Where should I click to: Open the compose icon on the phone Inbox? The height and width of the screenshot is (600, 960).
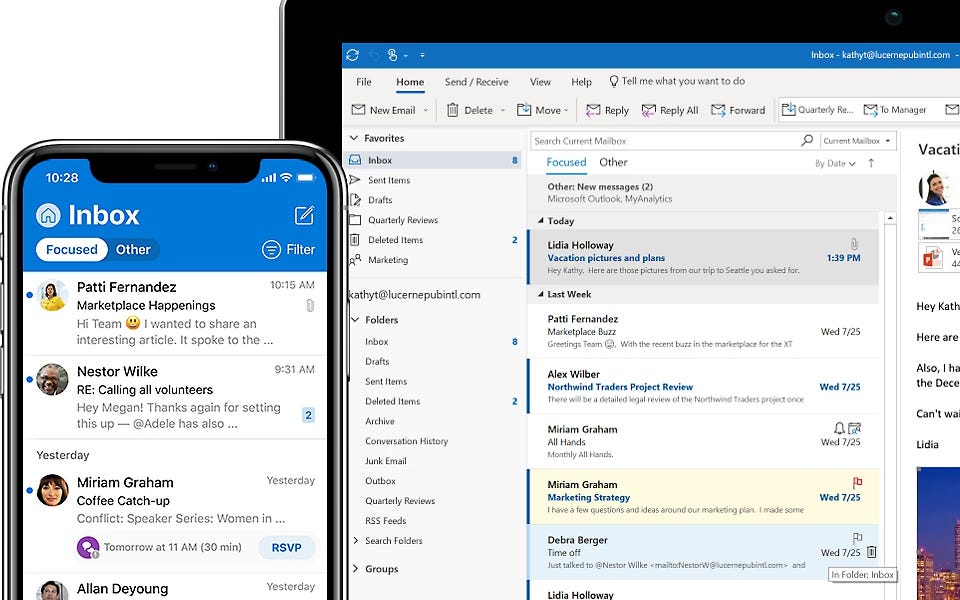point(303,215)
